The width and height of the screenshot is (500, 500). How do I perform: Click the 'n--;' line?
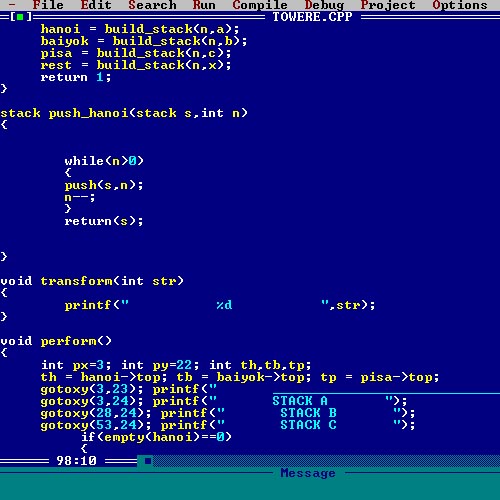[80, 197]
